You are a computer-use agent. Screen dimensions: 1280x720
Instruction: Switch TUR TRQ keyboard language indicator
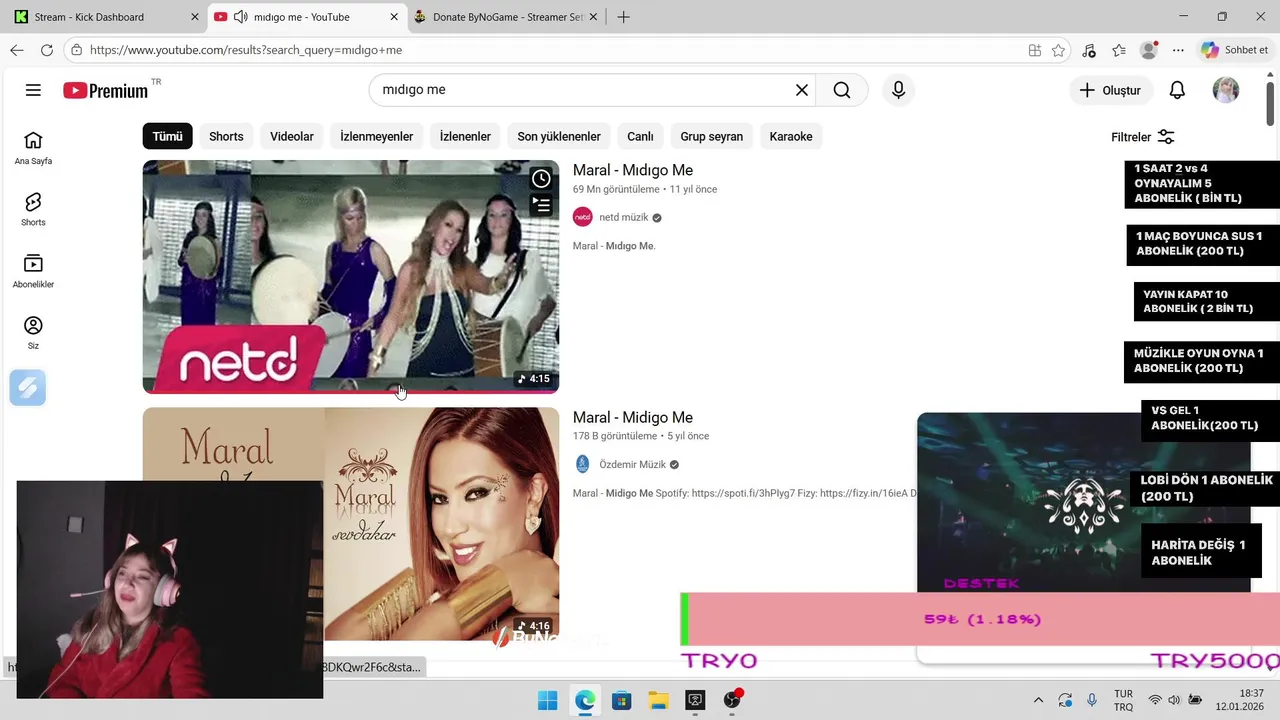(1123, 700)
